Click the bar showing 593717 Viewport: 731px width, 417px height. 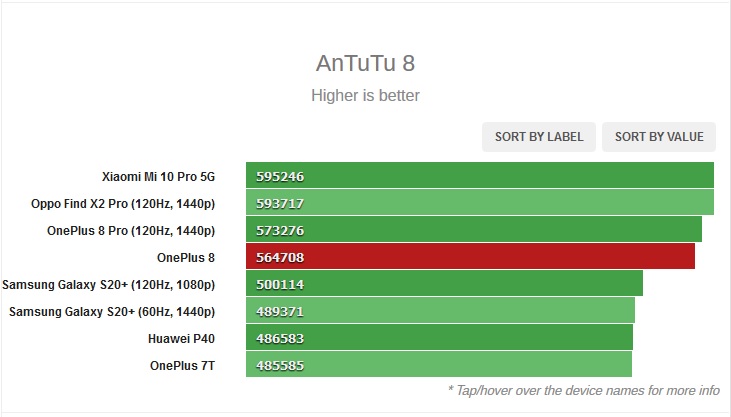[480, 202]
